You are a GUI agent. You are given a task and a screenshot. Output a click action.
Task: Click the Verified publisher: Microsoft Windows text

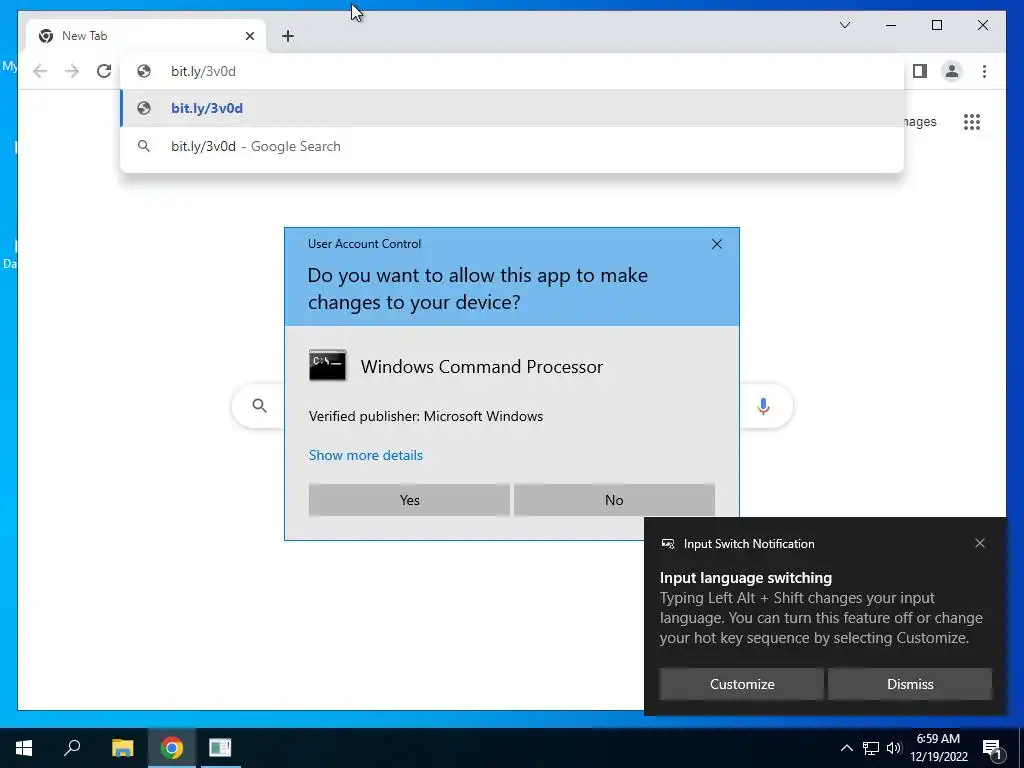click(x=426, y=417)
